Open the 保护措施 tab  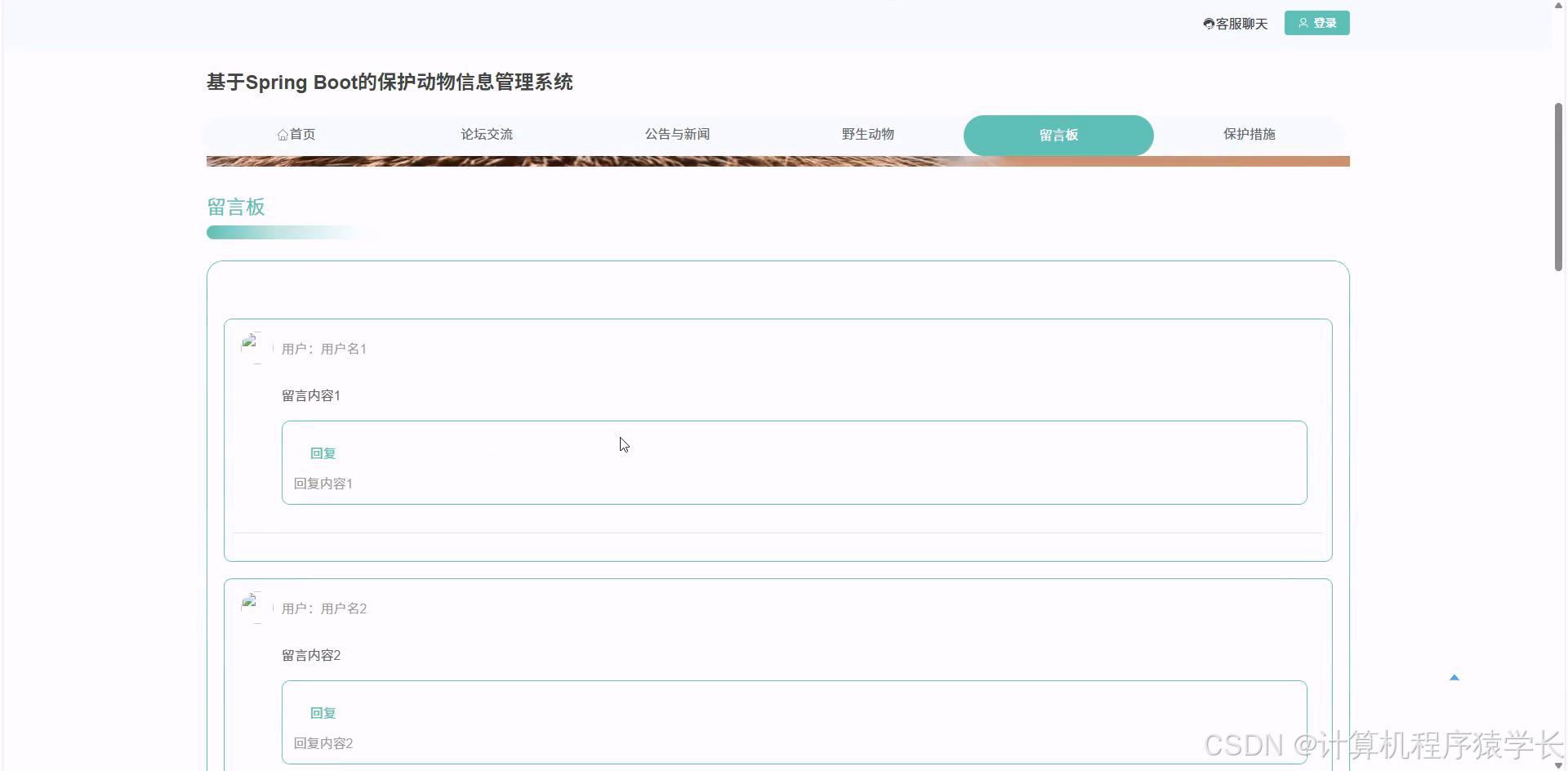[1249, 134]
